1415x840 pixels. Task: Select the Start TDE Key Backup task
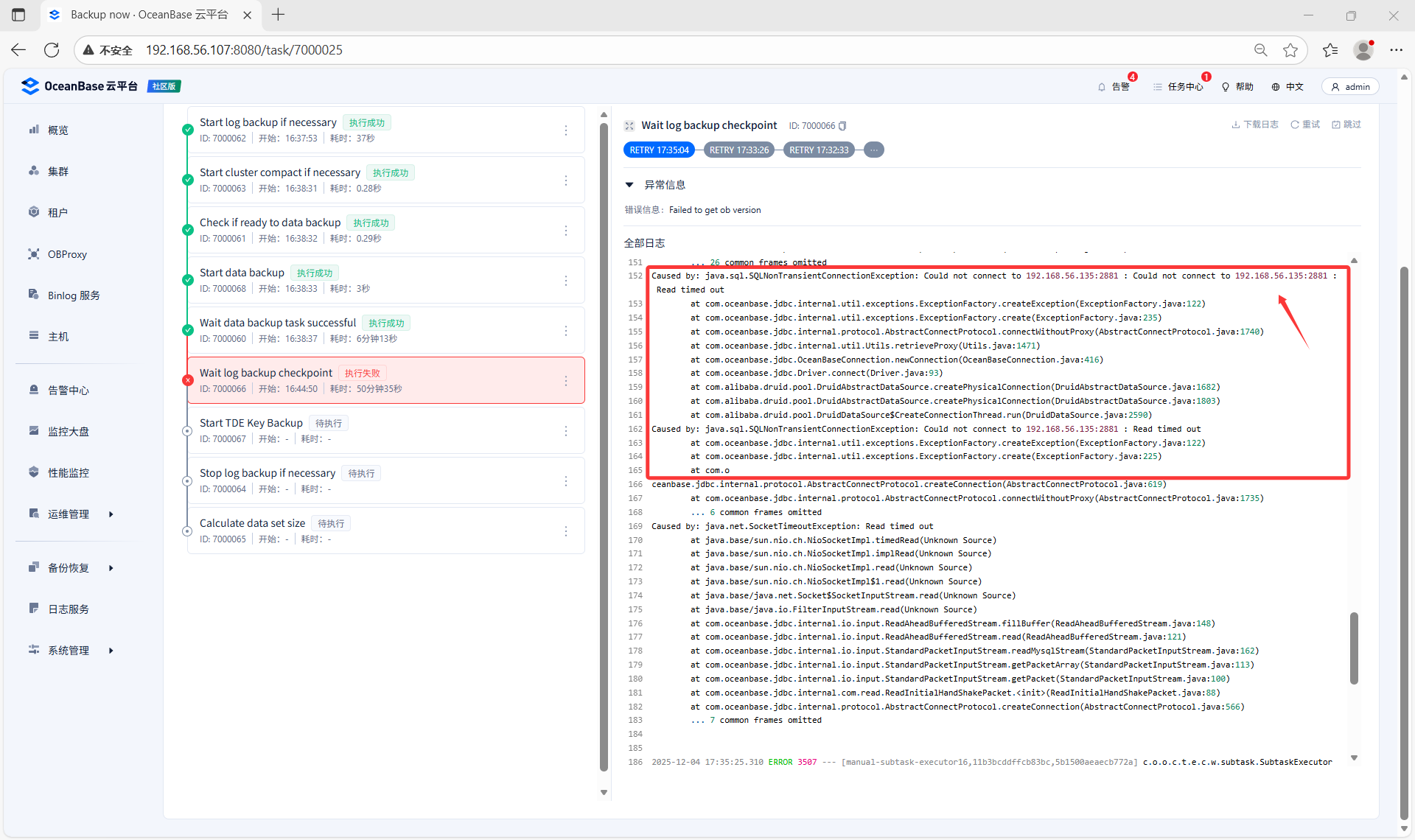click(x=251, y=423)
